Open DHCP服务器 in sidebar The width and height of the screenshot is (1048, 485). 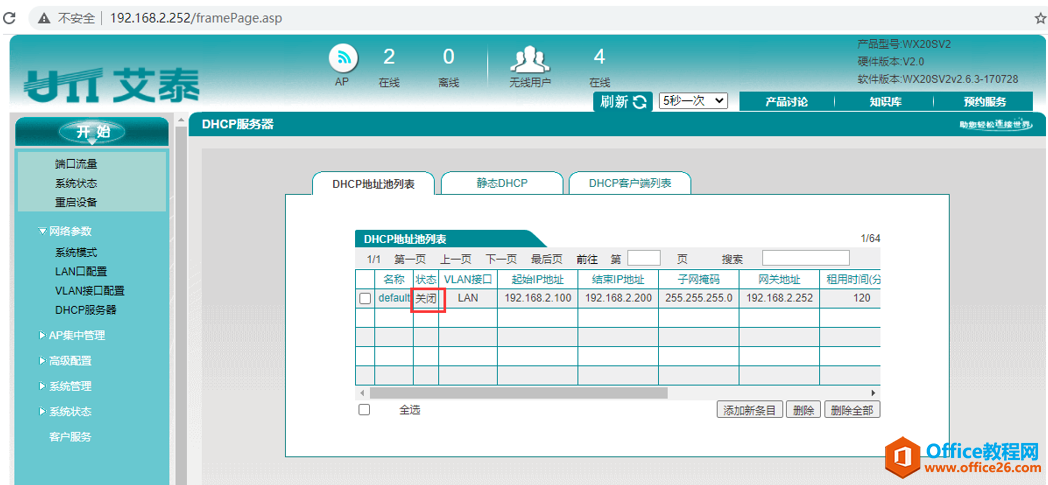pos(86,310)
